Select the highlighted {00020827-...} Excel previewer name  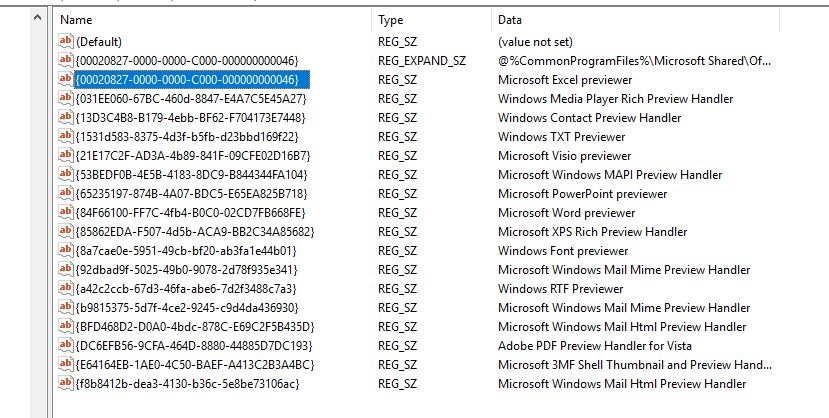[x=187, y=79]
